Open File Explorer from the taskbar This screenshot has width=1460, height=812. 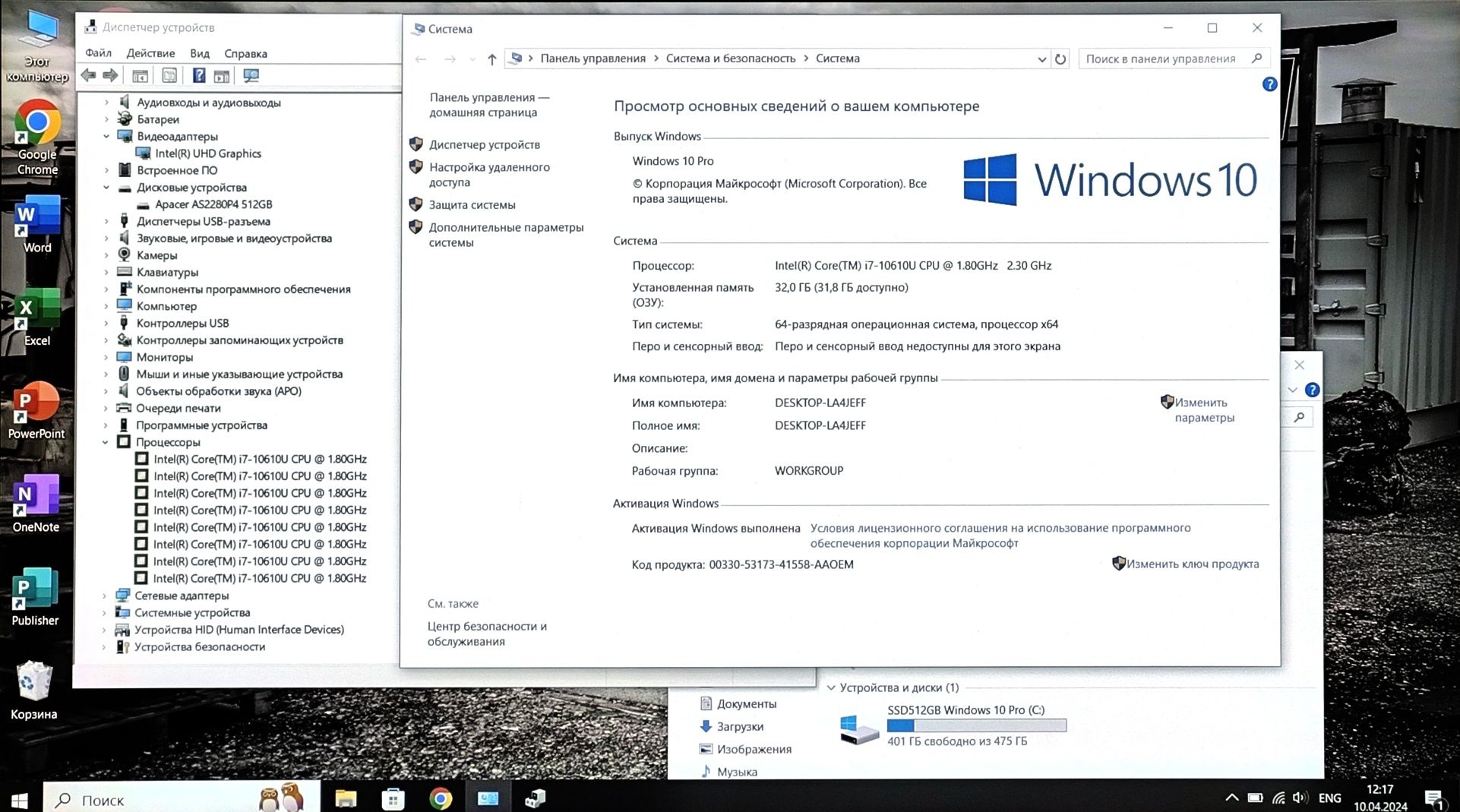[346, 798]
